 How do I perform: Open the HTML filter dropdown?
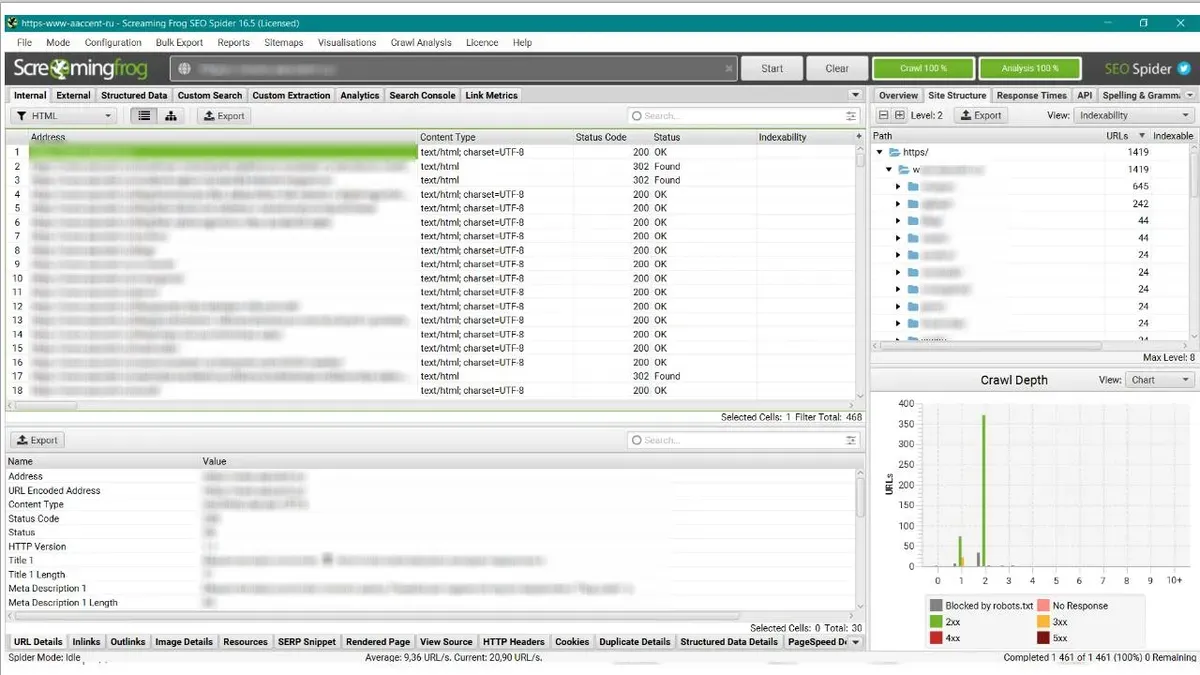tap(66, 116)
